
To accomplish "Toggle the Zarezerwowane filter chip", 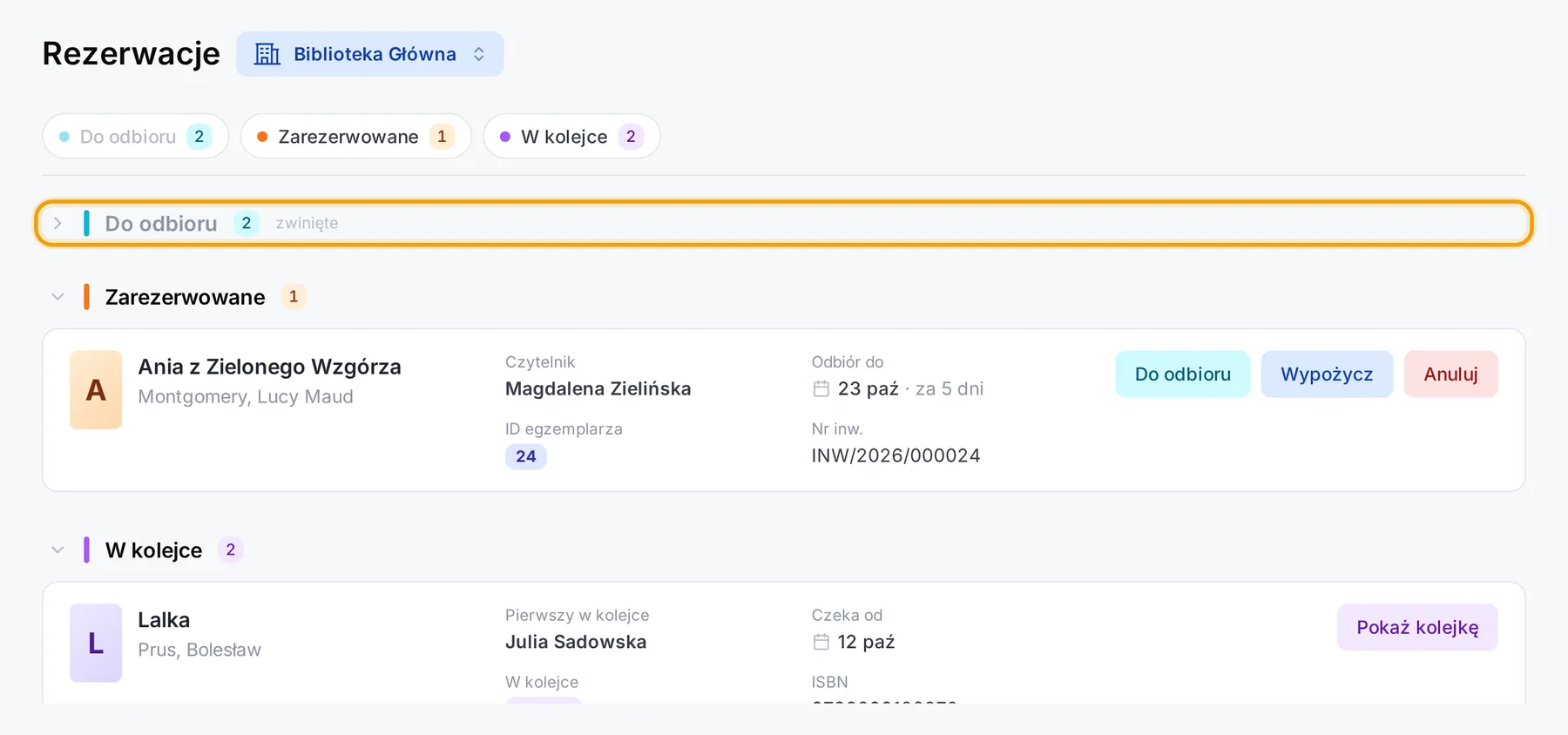I will [x=356, y=137].
